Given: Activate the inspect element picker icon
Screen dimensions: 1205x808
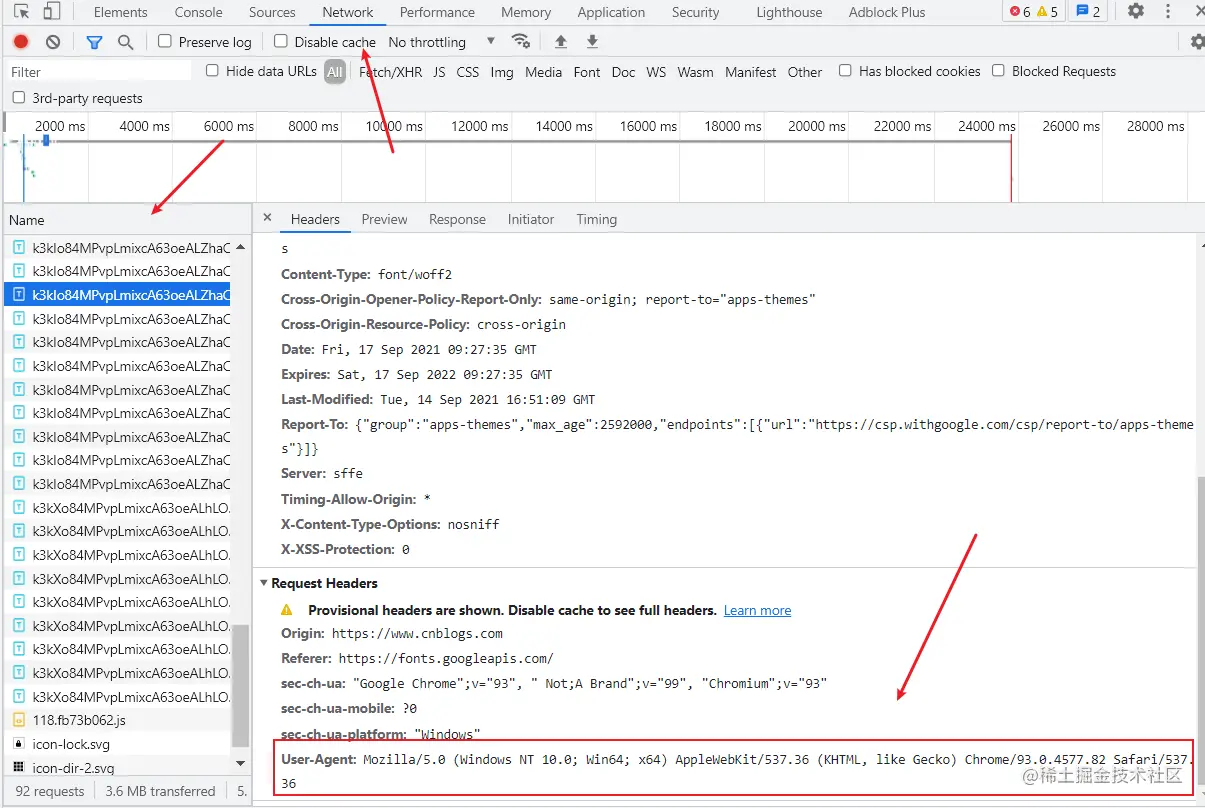Looking at the screenshot, I should point(21,12).
